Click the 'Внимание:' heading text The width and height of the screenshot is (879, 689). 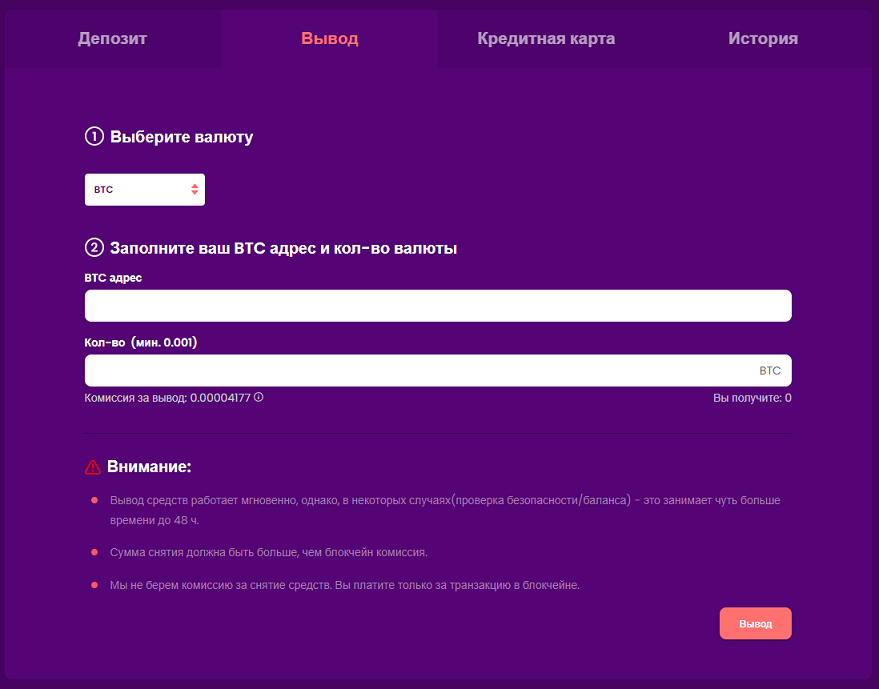pyautogui.click(x=149, y=466)
